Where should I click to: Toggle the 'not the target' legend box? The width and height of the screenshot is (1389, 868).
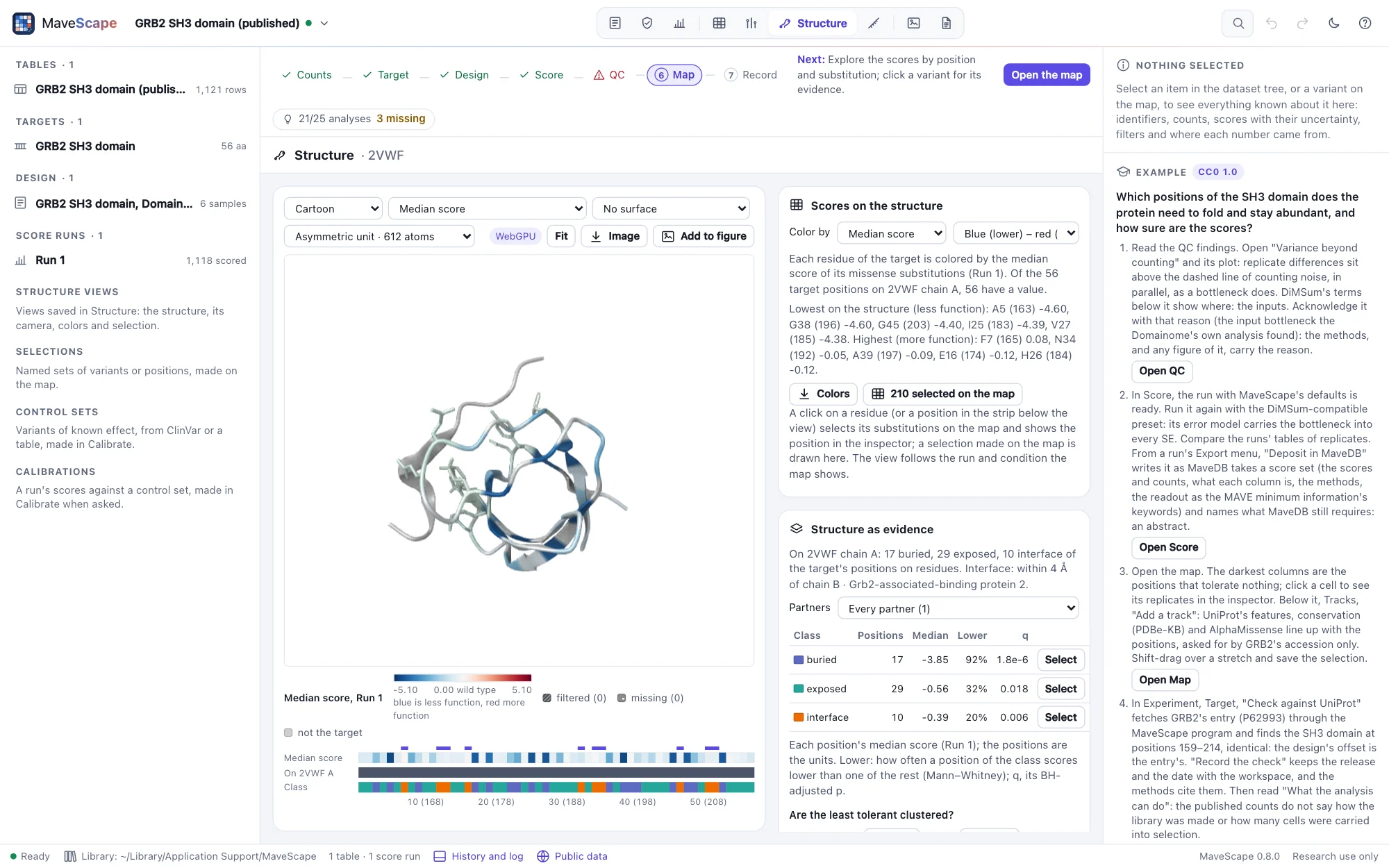[288, 733]
